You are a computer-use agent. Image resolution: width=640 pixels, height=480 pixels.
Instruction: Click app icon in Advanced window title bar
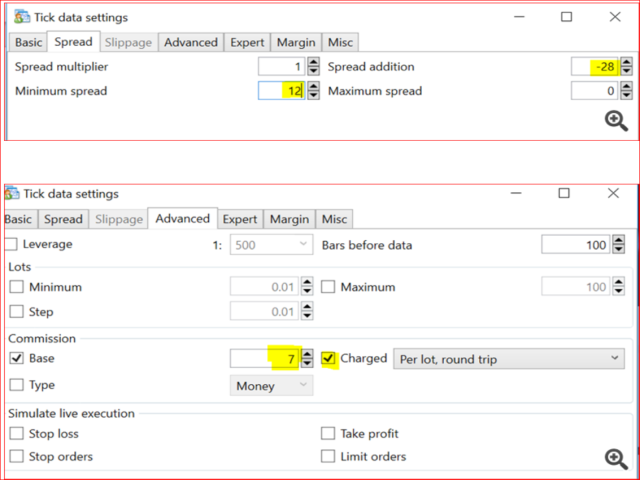click(x=12, y=193)
